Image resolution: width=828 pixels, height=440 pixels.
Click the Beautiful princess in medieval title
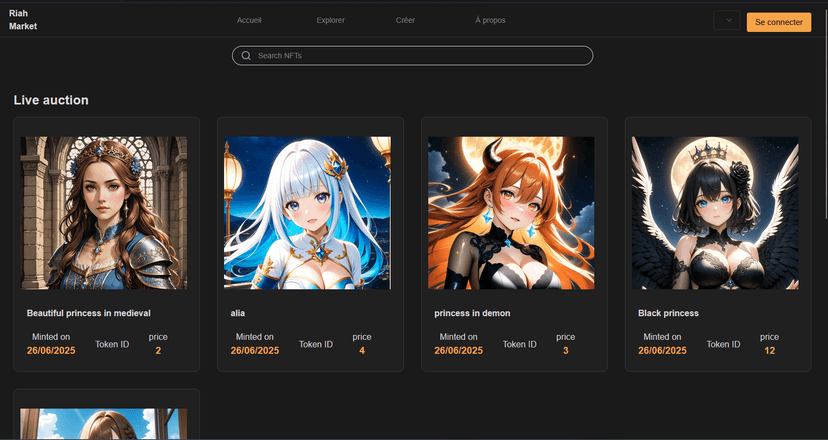[89, 313]
